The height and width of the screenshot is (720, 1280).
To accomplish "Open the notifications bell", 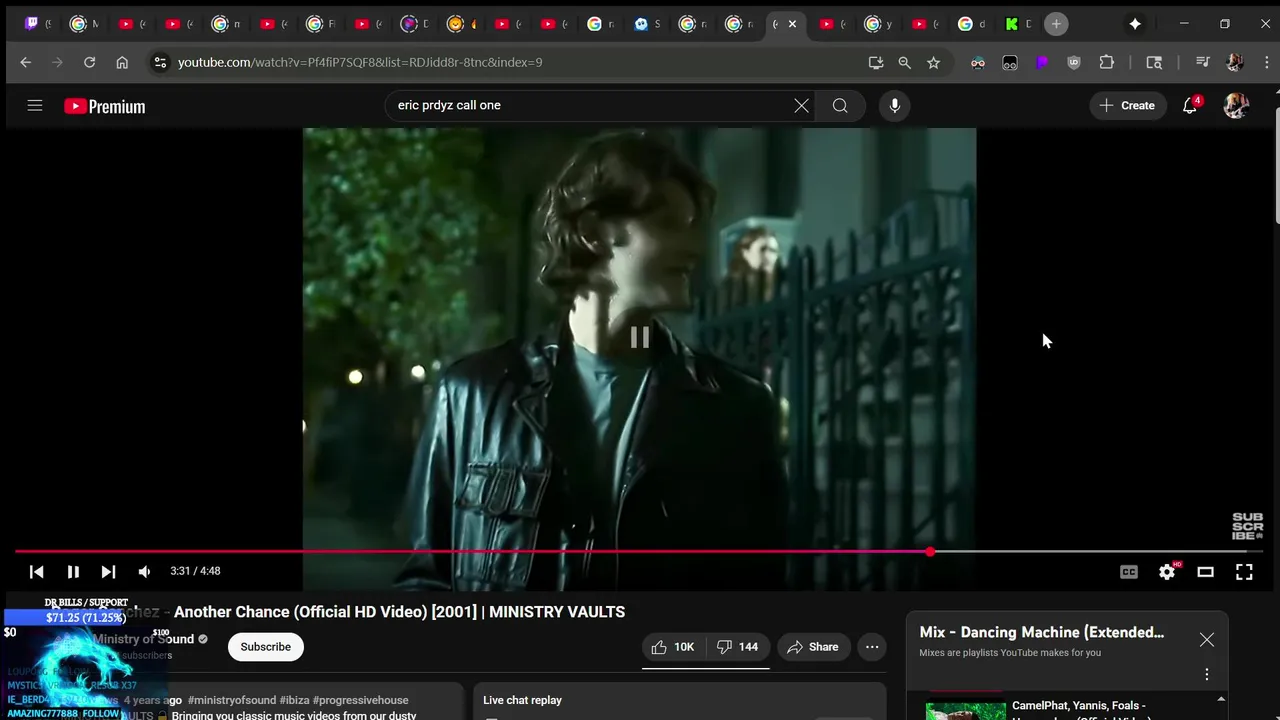I will pos(1190,105).
